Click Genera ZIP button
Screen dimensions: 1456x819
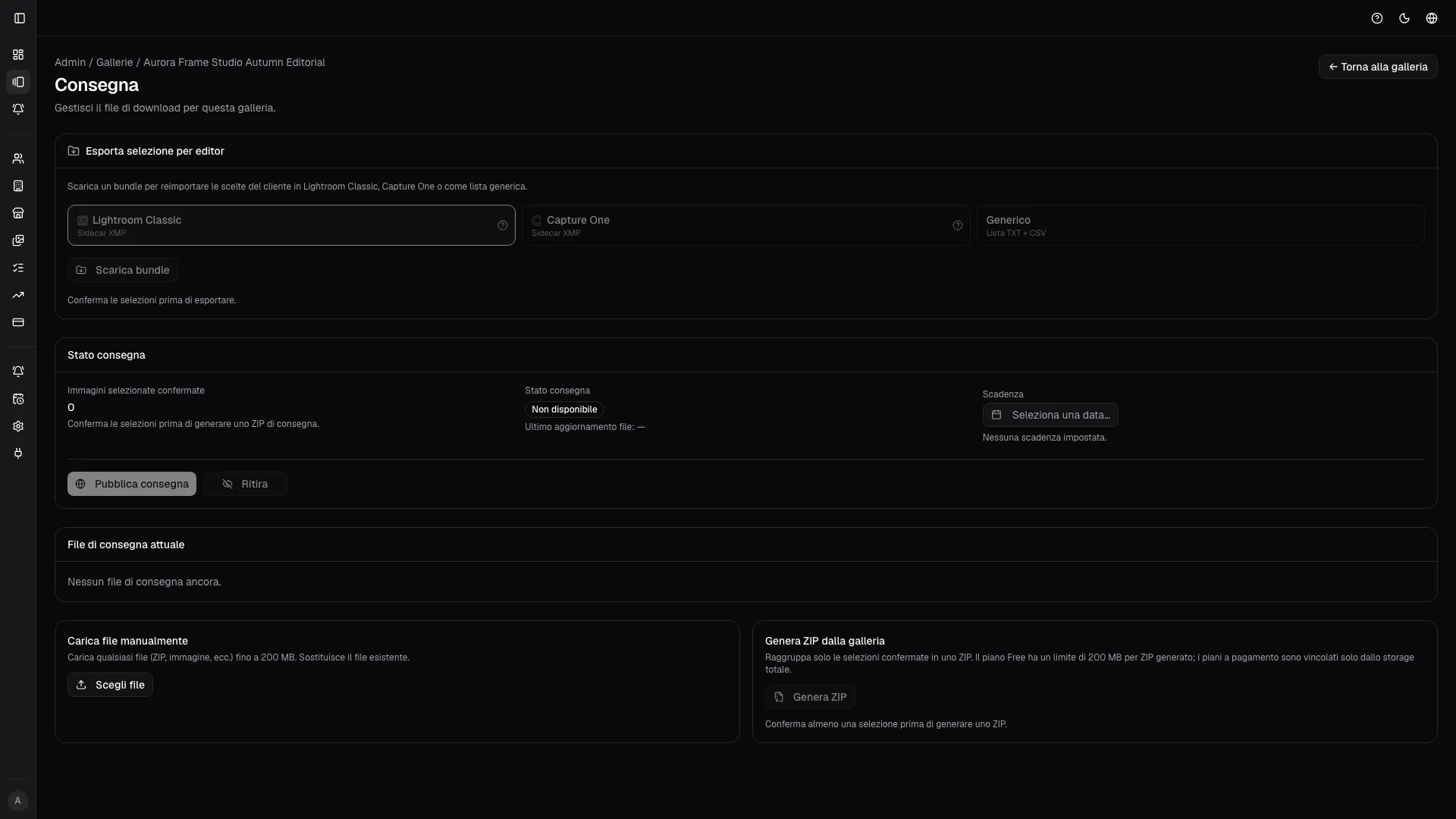point(810,697)
